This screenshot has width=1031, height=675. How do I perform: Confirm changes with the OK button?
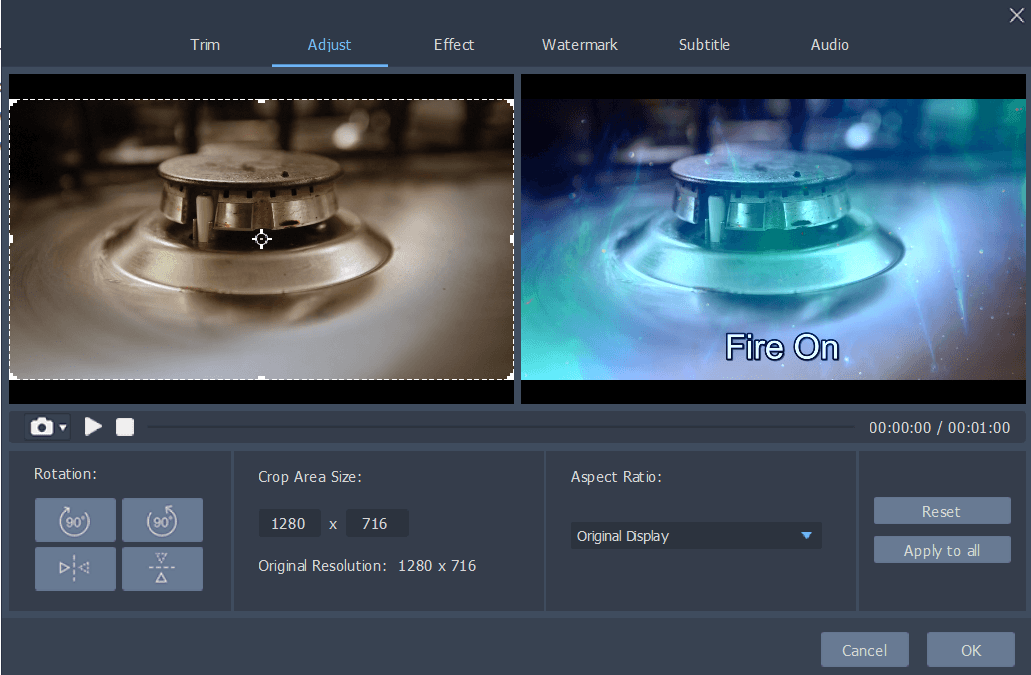(970, 650)
